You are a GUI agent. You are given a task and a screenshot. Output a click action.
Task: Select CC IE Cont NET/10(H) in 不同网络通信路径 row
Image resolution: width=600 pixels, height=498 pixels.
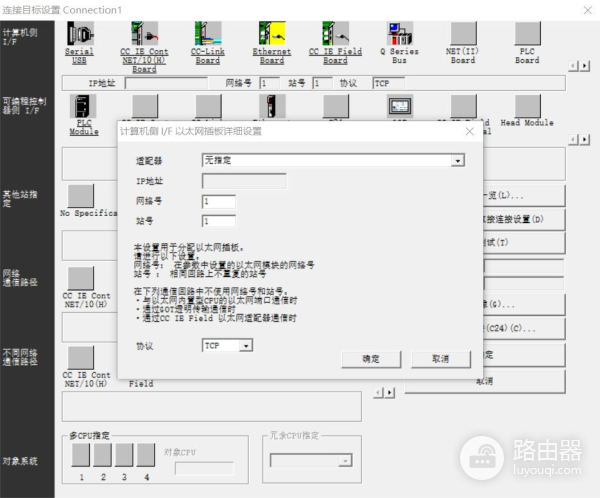[x=80, y=358]
